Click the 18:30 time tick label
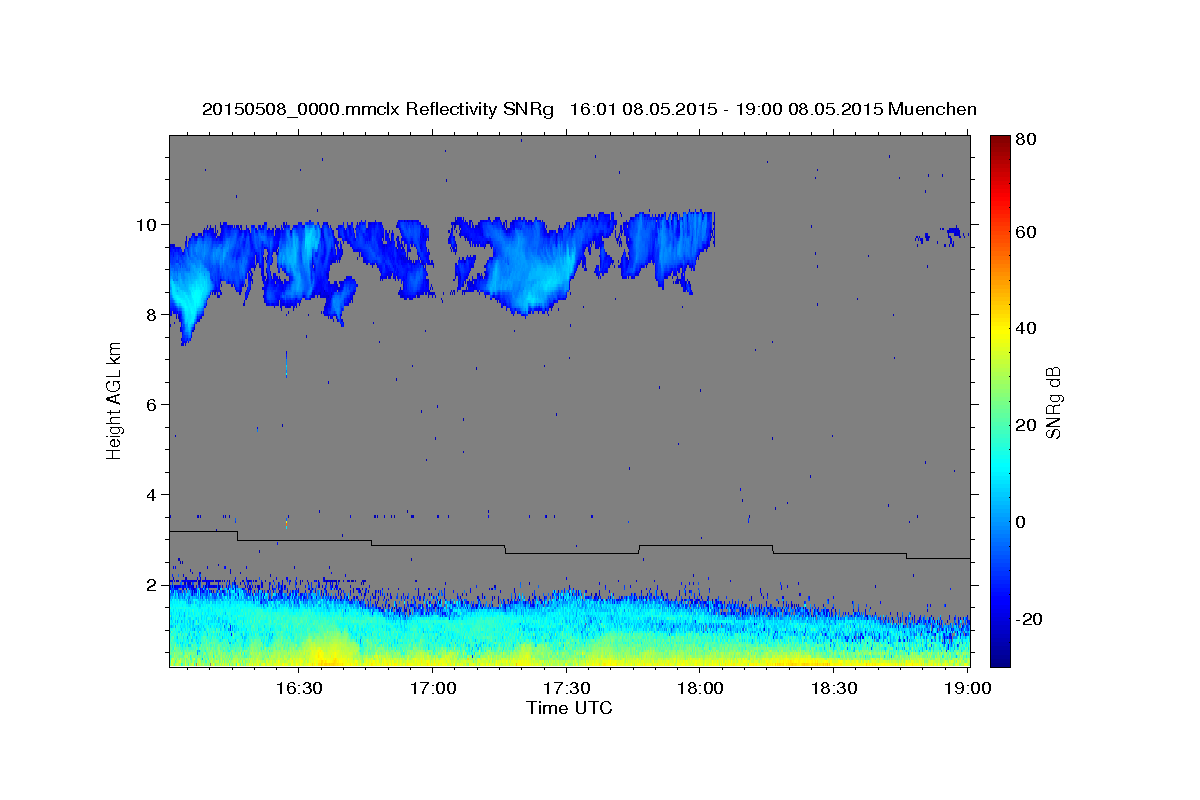Screen dimensions: 1200x800 pyautogui.click(x=834, y=688)
